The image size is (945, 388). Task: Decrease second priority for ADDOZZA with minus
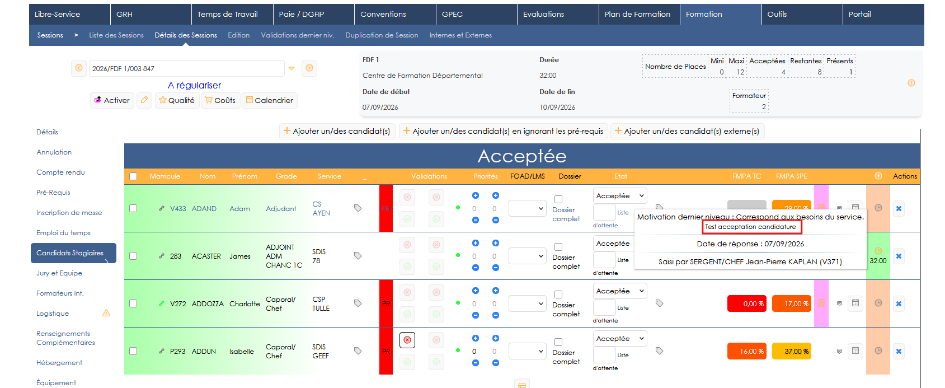pyautogui.click(x=495, y=314)
